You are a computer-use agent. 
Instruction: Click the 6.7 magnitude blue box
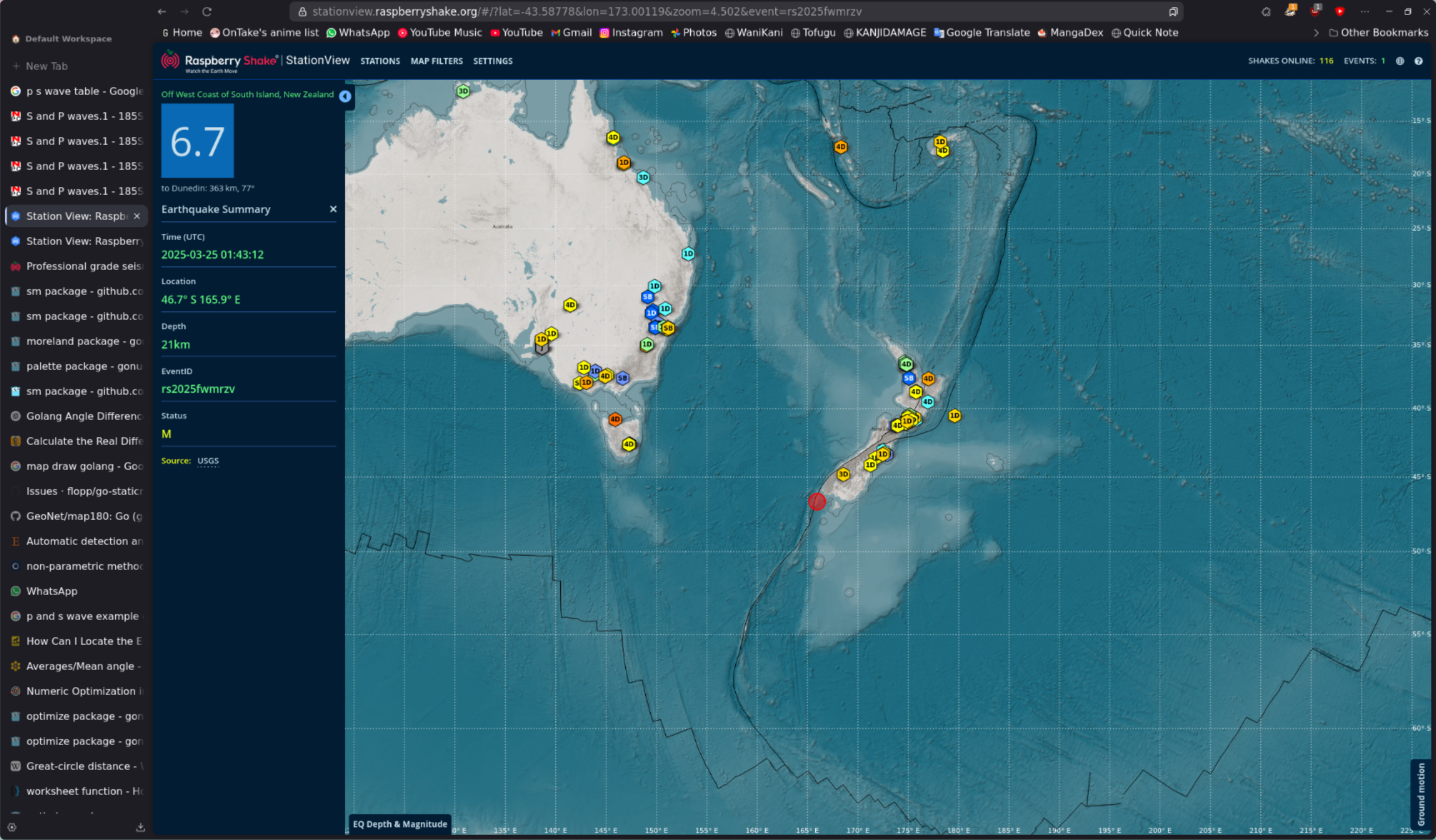coord(198,141)
